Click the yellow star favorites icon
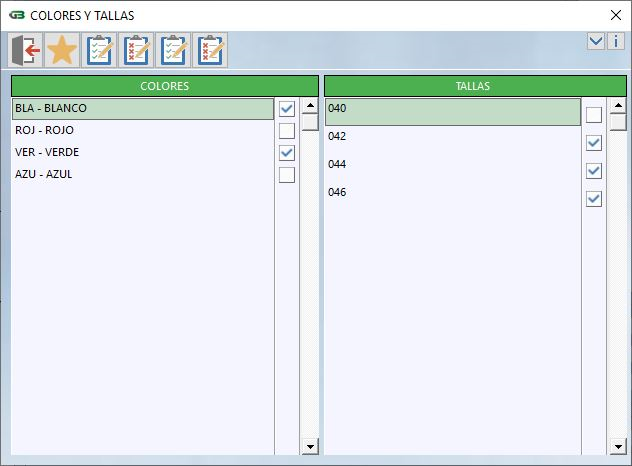632x466 pixels. coord(62,50)
